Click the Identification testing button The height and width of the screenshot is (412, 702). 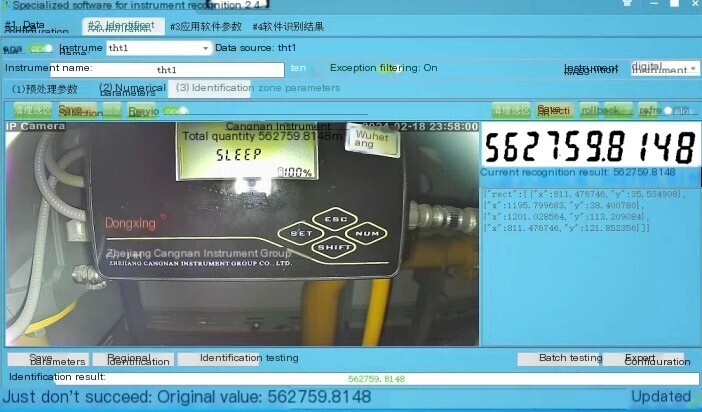pyautogui.click(x=249, y=358)
